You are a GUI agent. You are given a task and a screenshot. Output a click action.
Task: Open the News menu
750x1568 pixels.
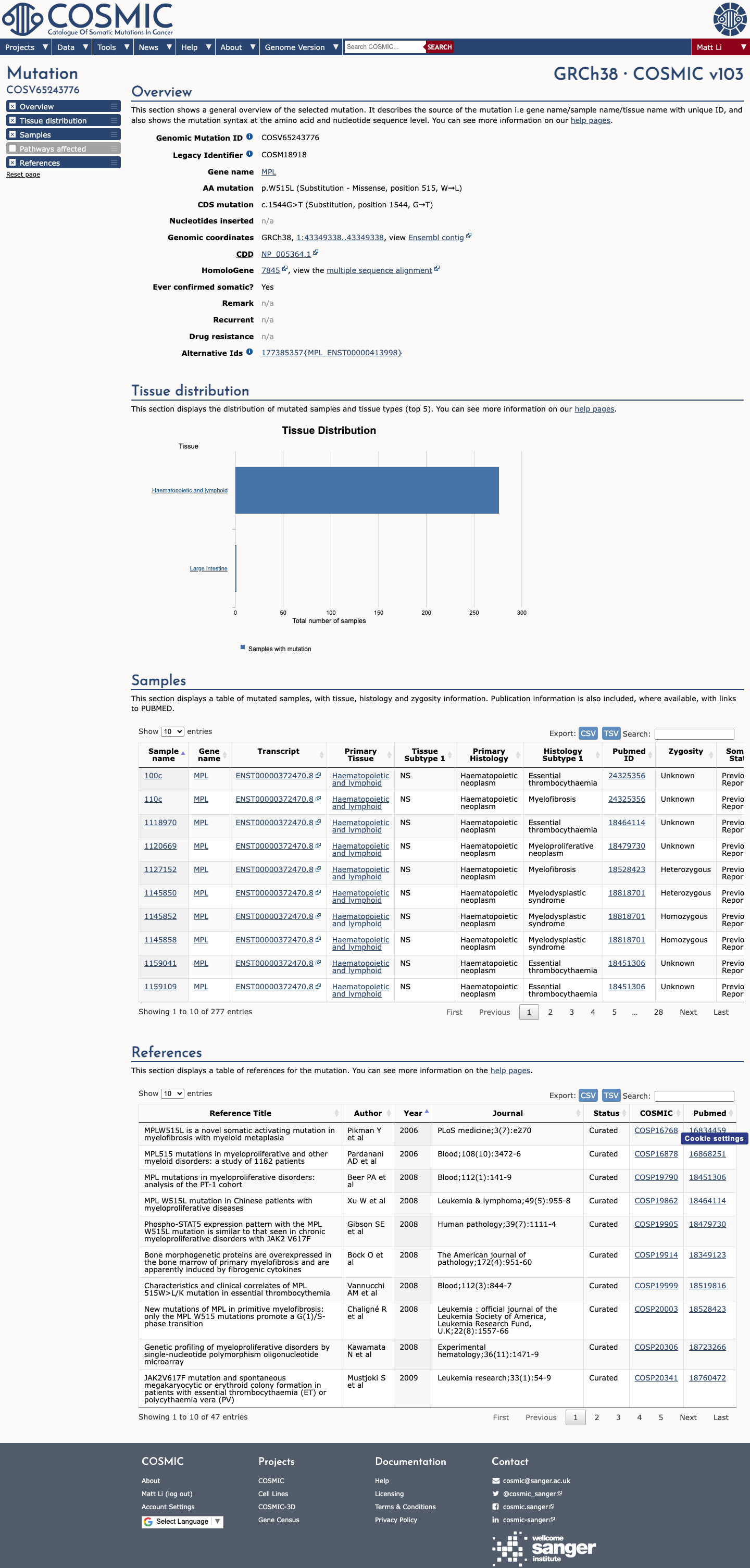(155, 47)
